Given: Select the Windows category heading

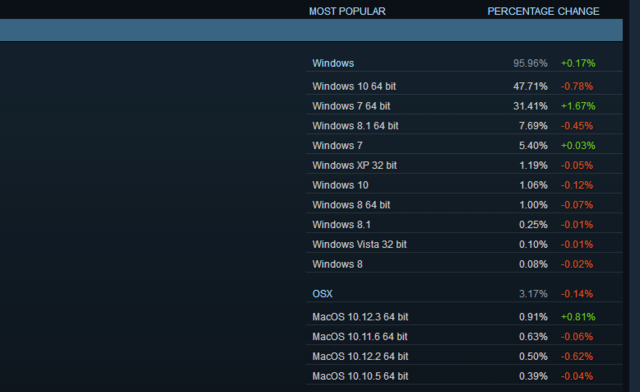Looking at the screenshot, I should tap(333, 63).
